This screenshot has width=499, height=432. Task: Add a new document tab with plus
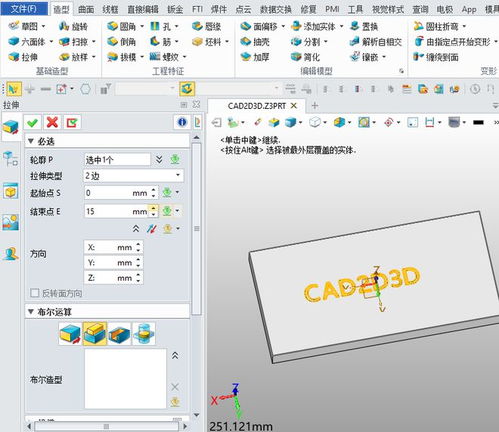click(x=315, y=106)
